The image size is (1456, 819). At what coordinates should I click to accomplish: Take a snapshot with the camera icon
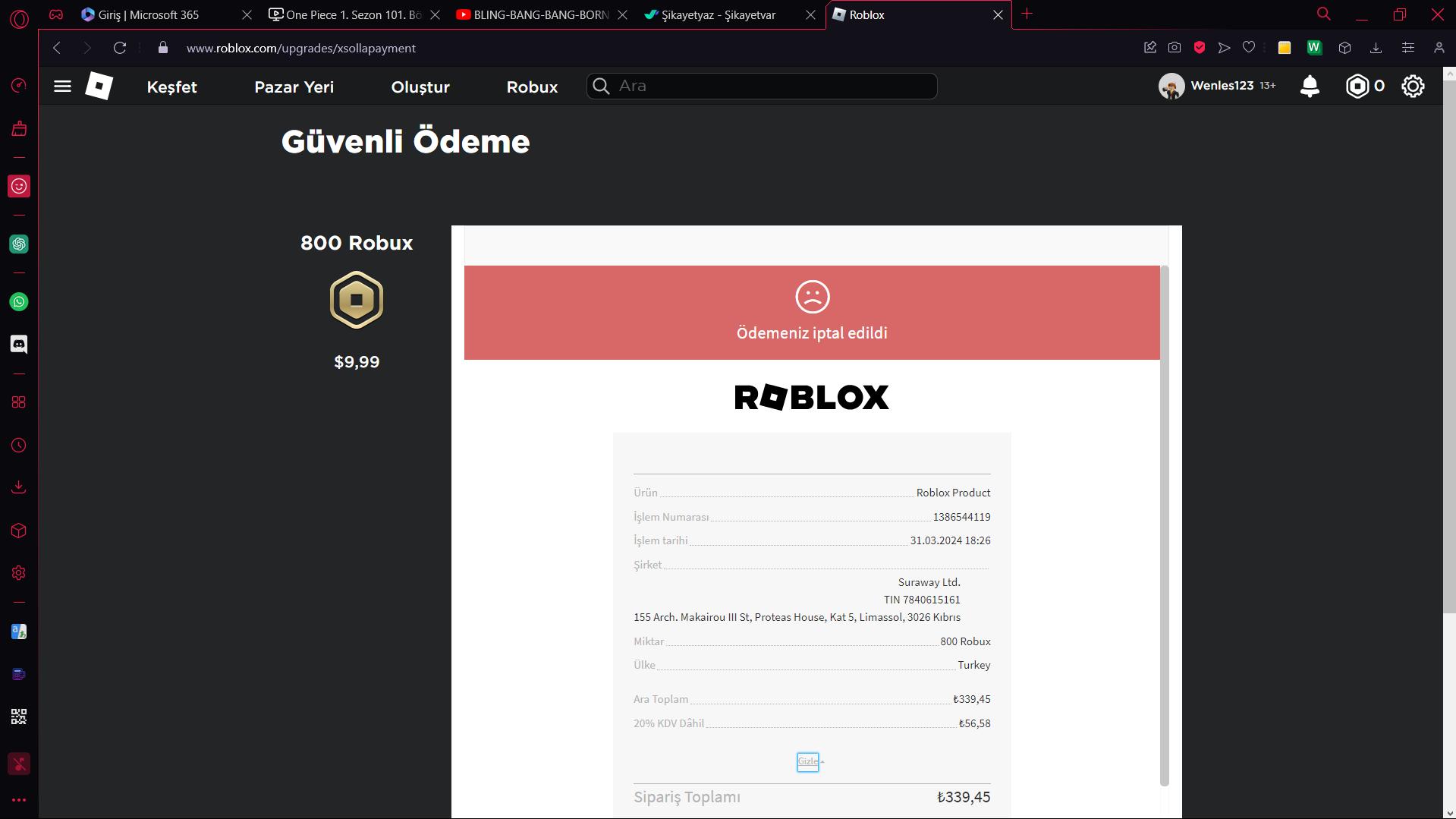1175,48
